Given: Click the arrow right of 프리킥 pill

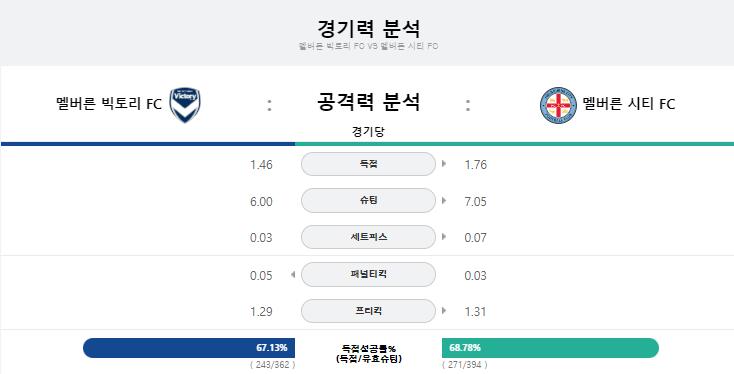Looking at the screenshot, I should [x=444, y=311].
